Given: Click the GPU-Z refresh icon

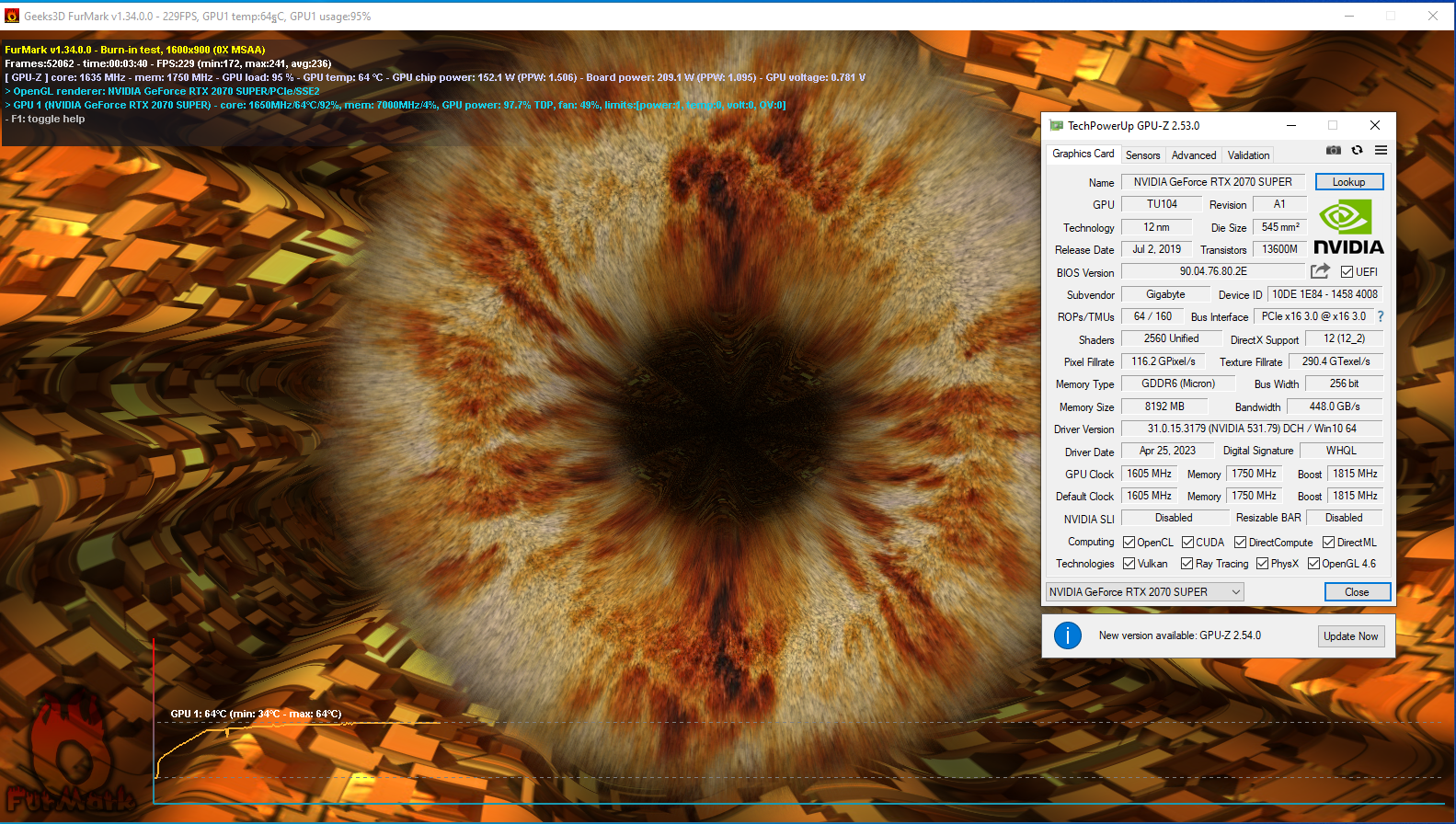Looking at the screenshot, I should [1357, 150].
